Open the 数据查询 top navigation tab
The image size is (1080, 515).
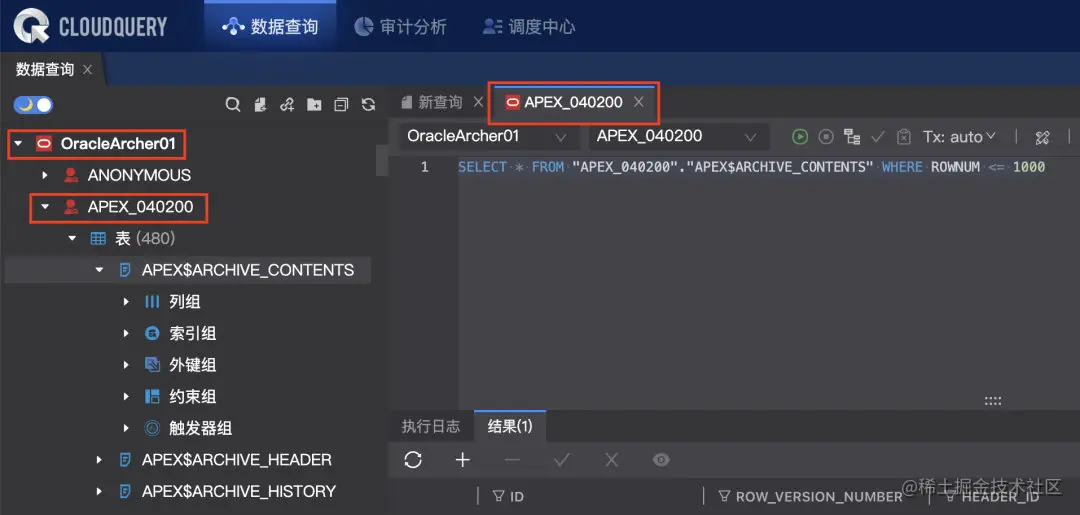pos(270,28)
